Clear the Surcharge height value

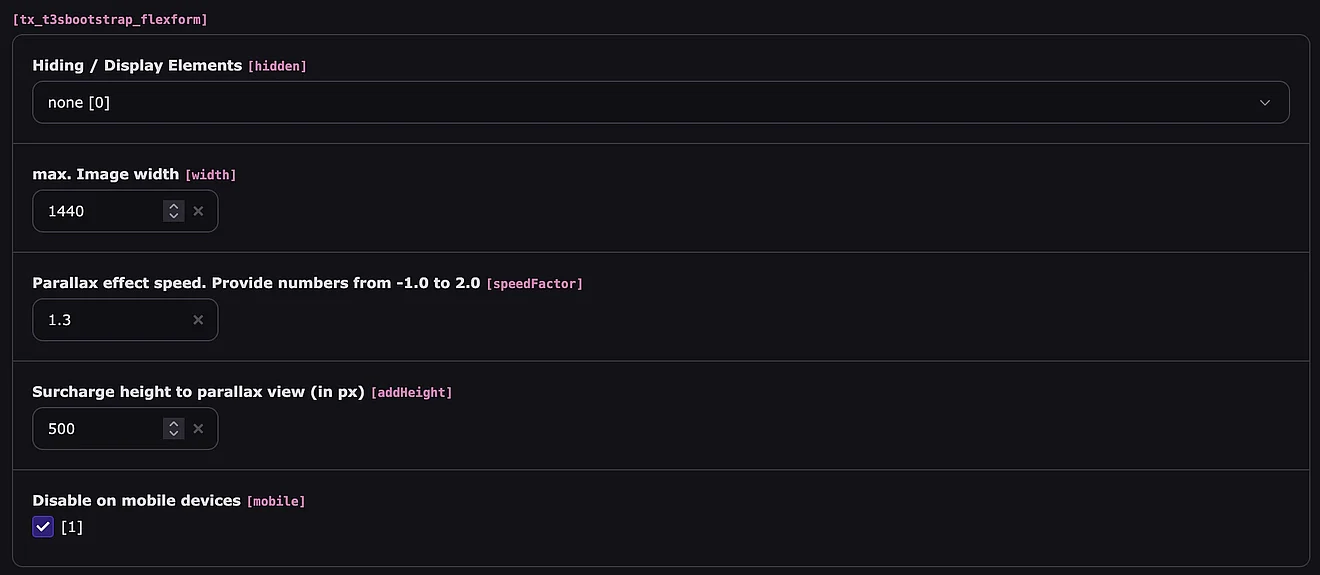(198, 428)
